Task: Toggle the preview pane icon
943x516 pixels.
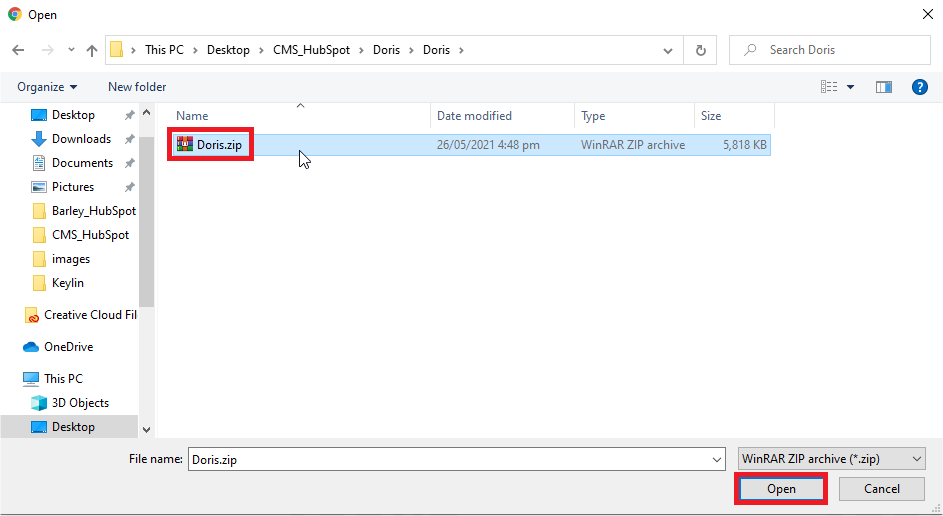Action: click(883, 87)
